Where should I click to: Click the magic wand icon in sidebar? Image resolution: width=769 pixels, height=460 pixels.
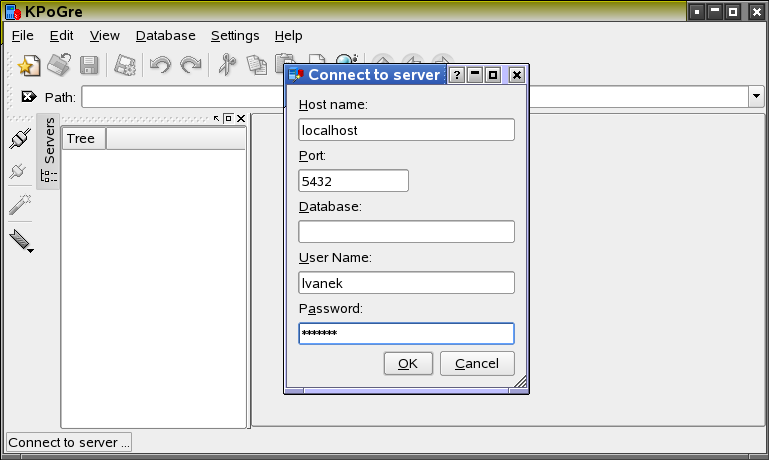coord(19,205)
